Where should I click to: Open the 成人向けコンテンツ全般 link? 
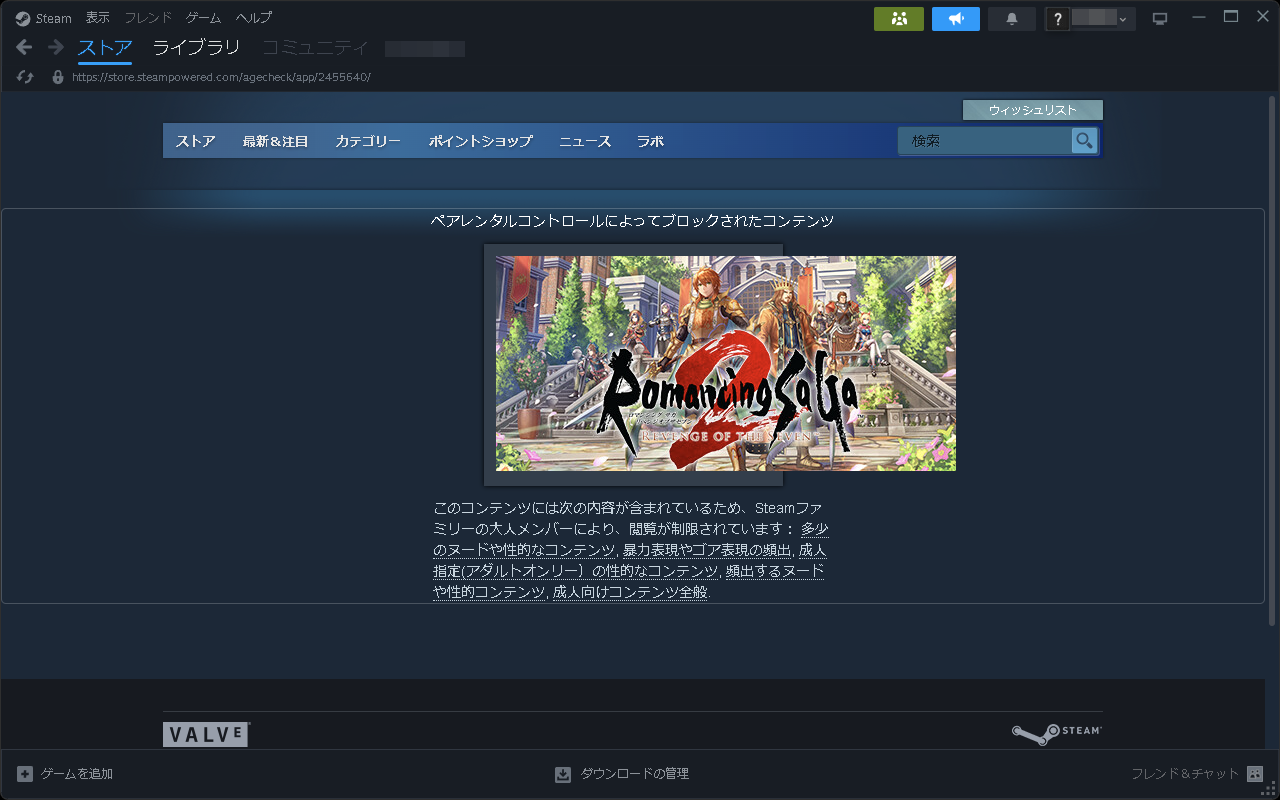[630, 591]
